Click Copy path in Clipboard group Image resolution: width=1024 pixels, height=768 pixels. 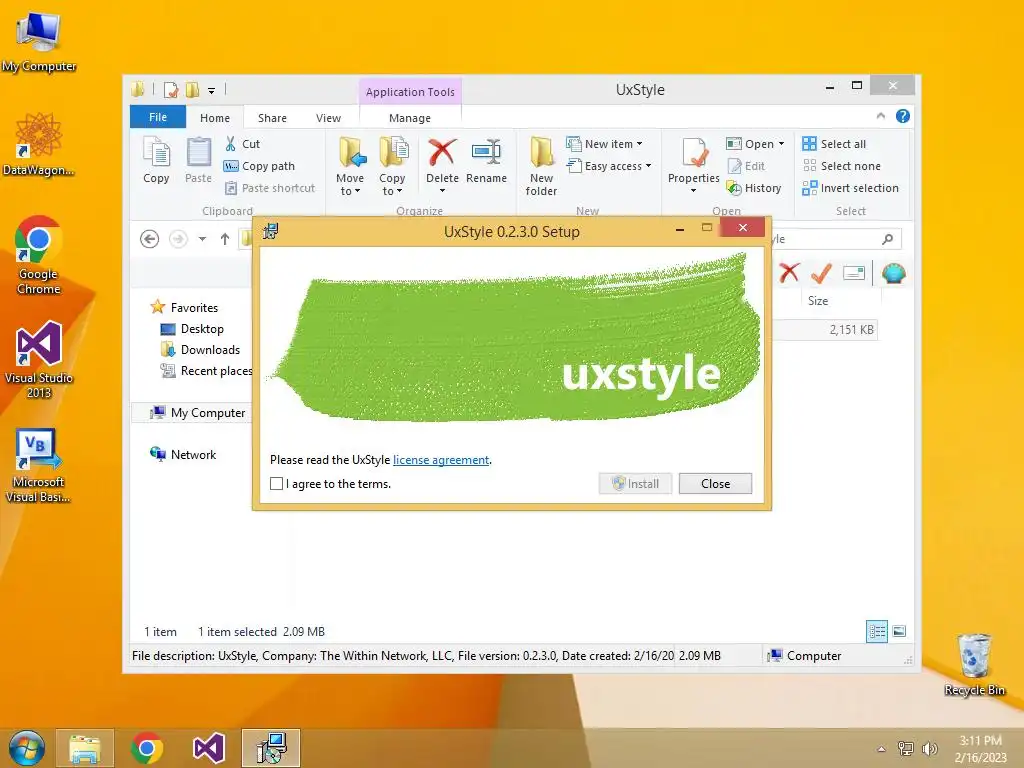tap(259, 166)
